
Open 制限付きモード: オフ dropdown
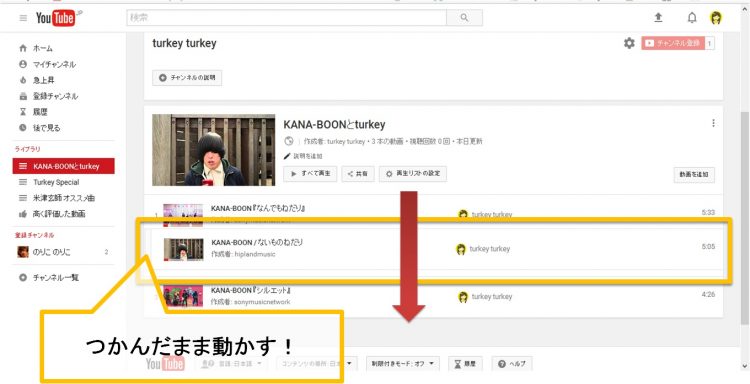(x=403, y=364)
